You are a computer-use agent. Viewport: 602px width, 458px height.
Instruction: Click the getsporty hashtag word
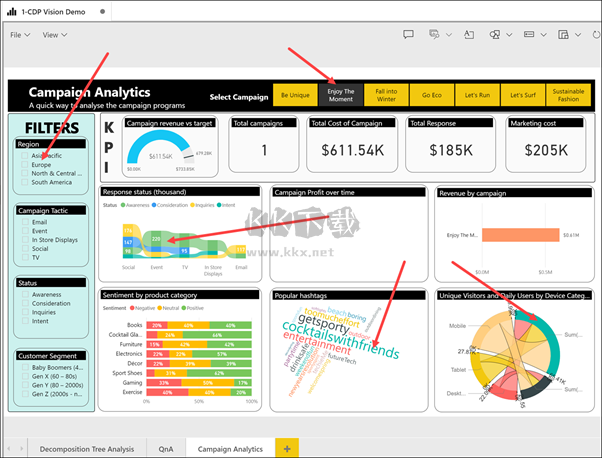coord(323,323)
